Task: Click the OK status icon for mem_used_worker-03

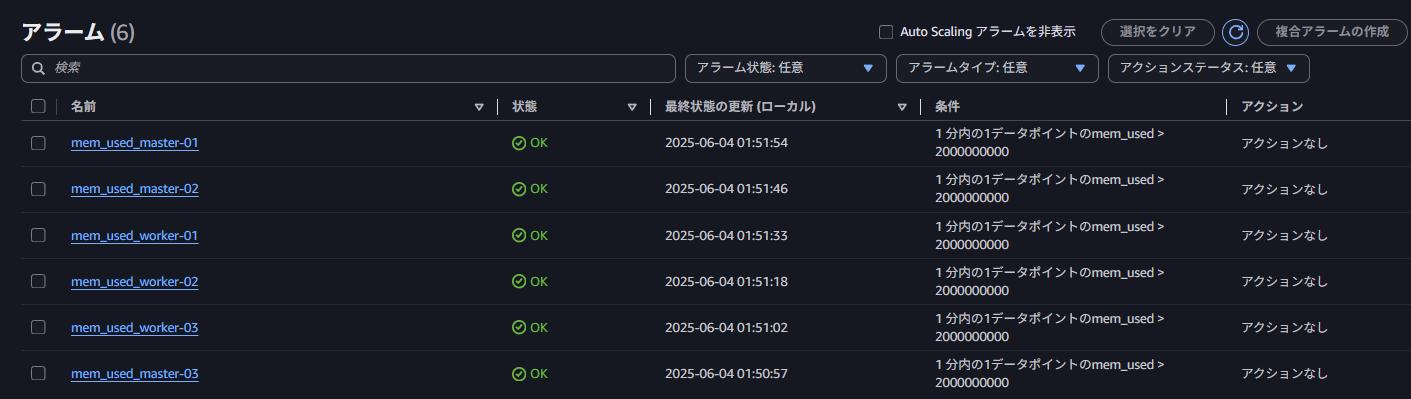Action: coord(519,327)
